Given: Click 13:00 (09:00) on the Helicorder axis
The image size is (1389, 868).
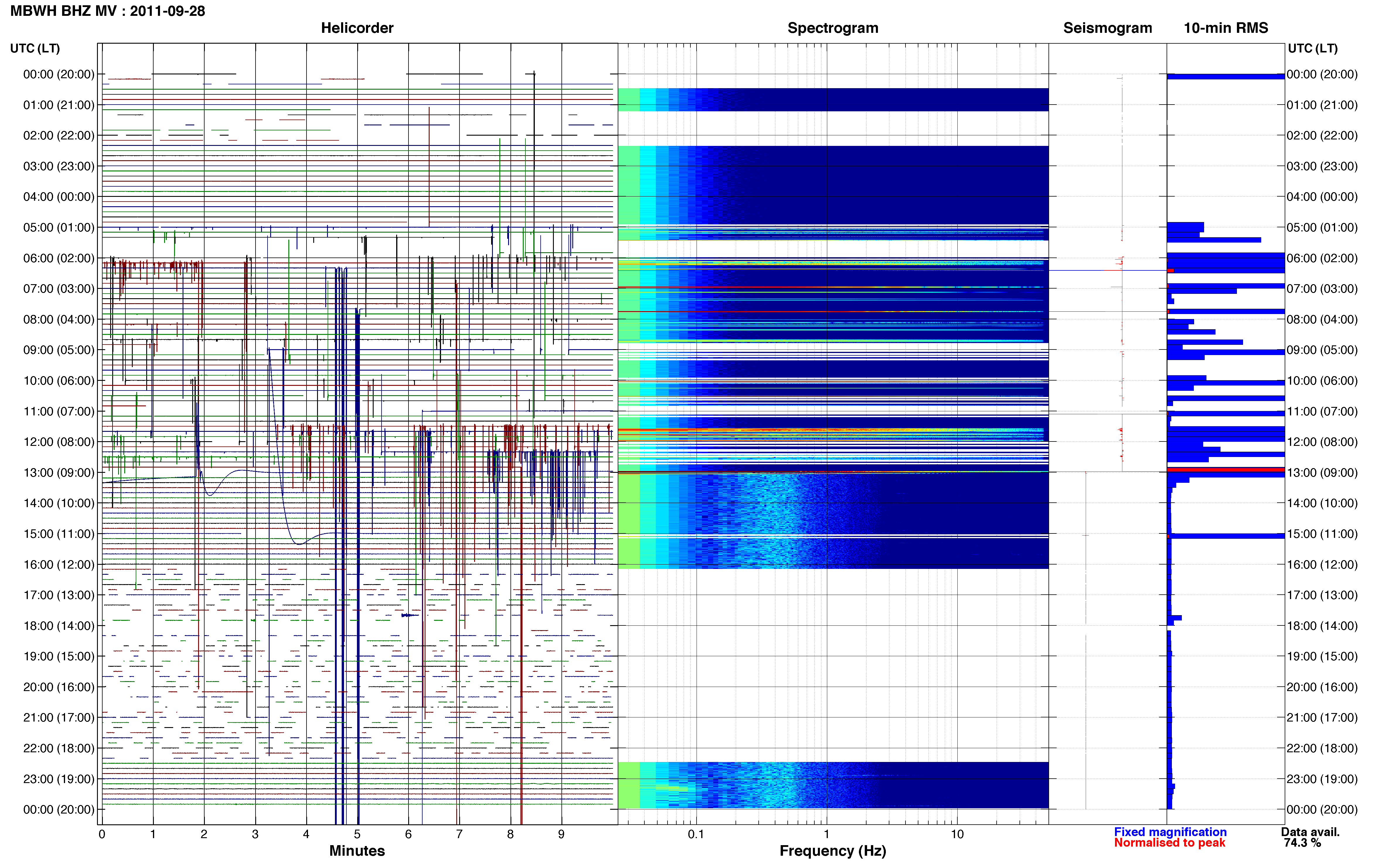Looking at the screenshot, I should (x=59, y=473).
